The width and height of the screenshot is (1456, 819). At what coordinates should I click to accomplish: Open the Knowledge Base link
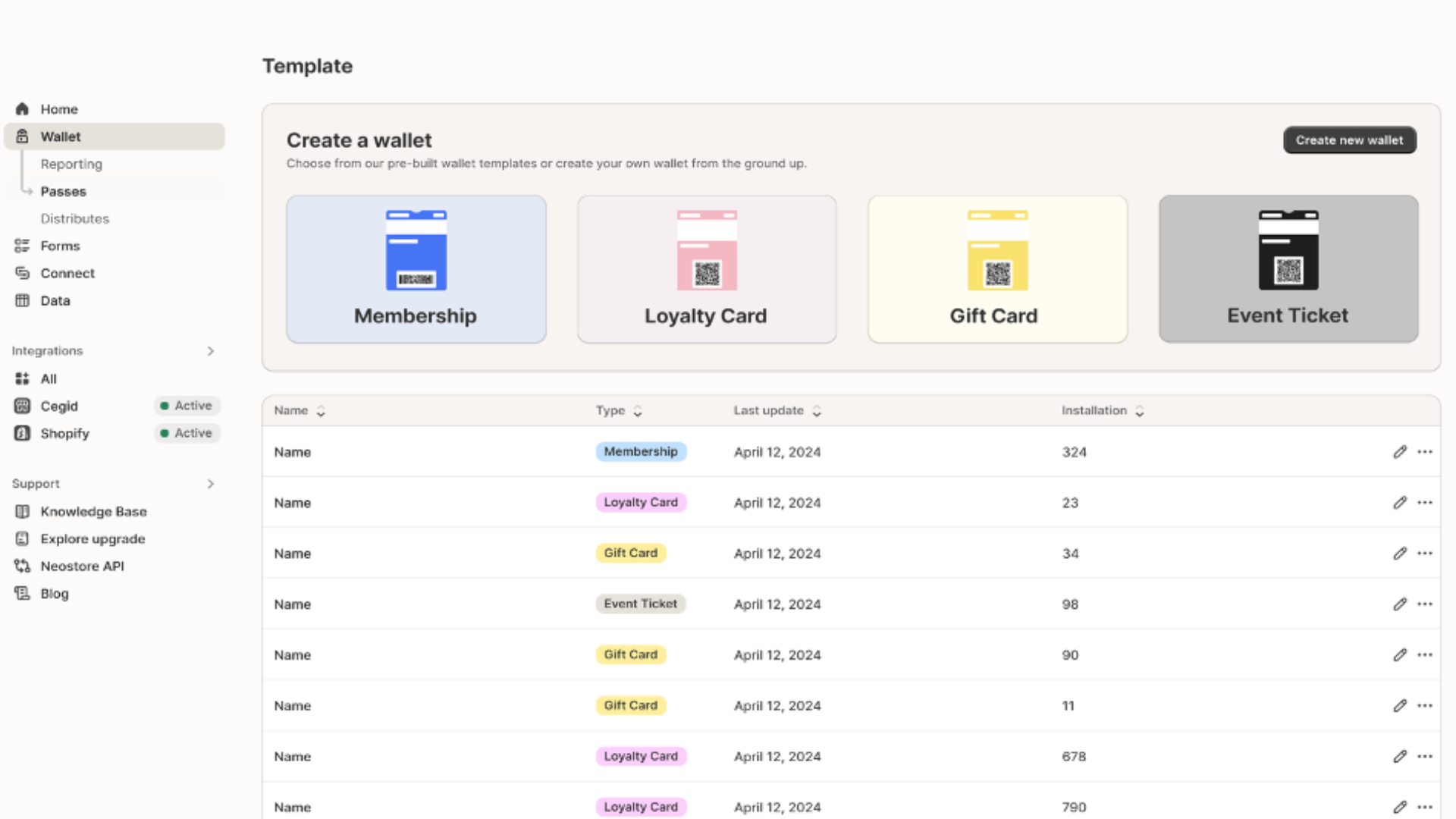[x=93, y=512]
